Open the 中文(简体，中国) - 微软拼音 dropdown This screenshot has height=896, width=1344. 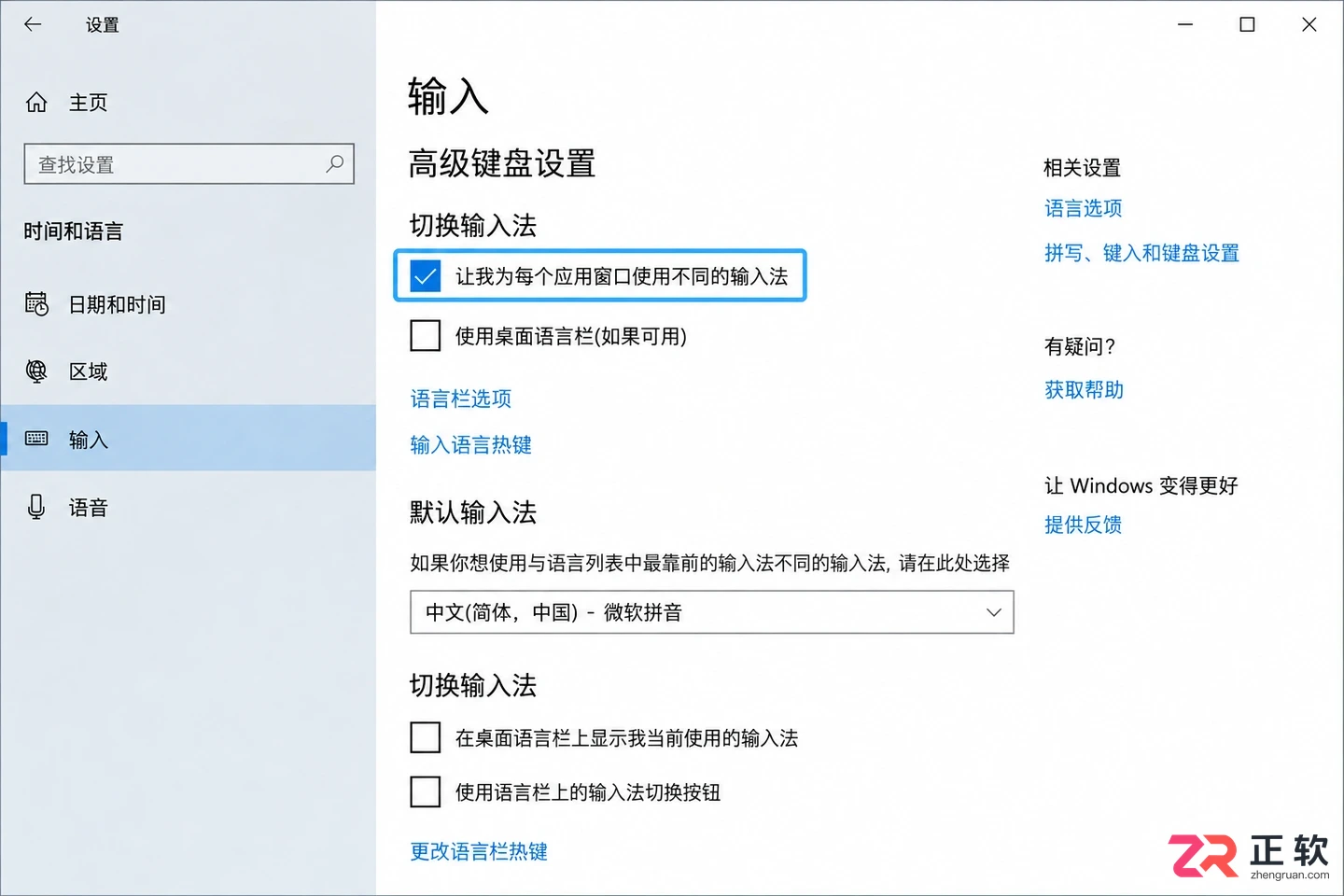(712, 612)
